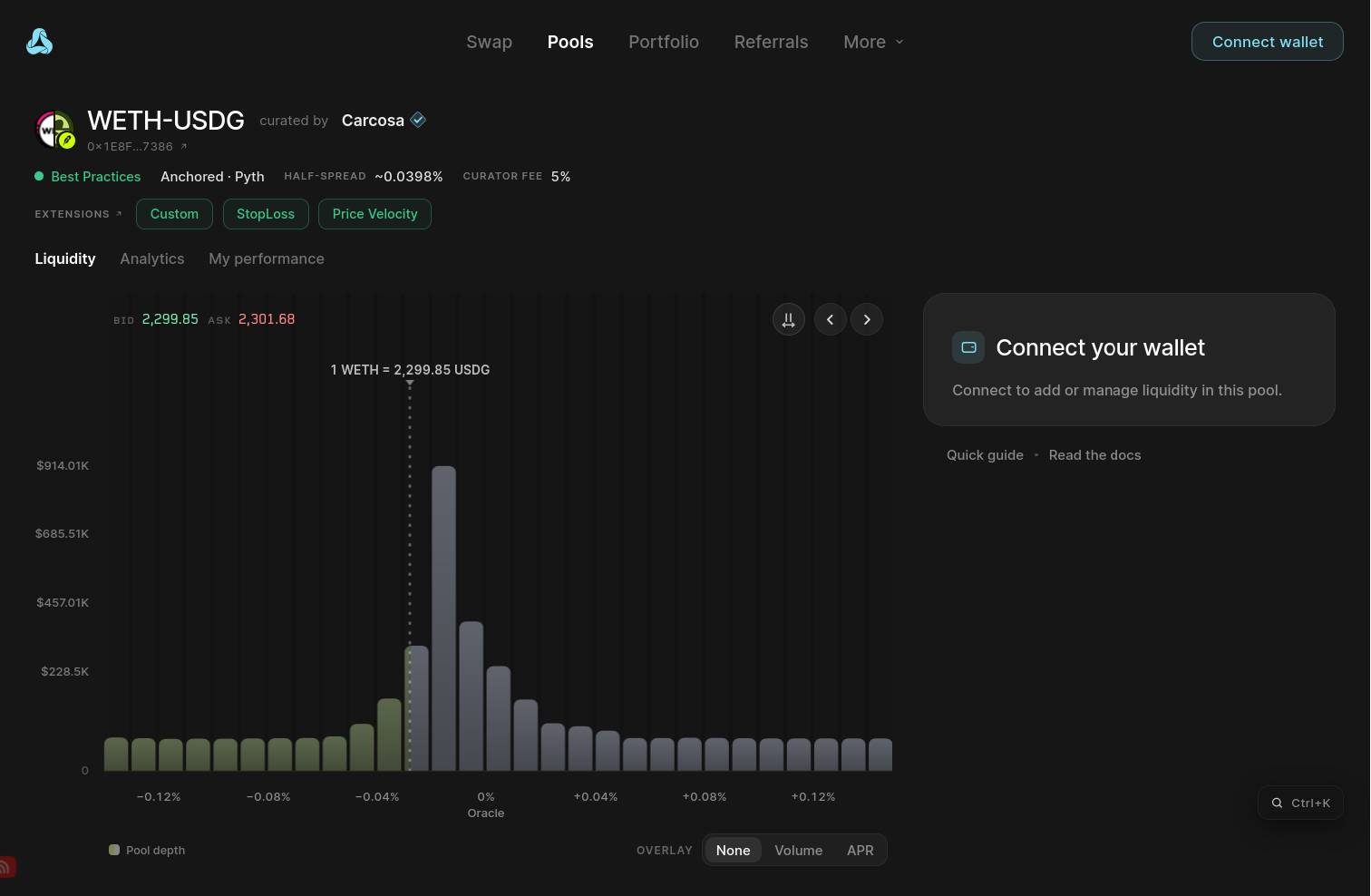Click the tallest liquidity bar in chart
This screenshot has height=896, width=1371.
(443, 618)
